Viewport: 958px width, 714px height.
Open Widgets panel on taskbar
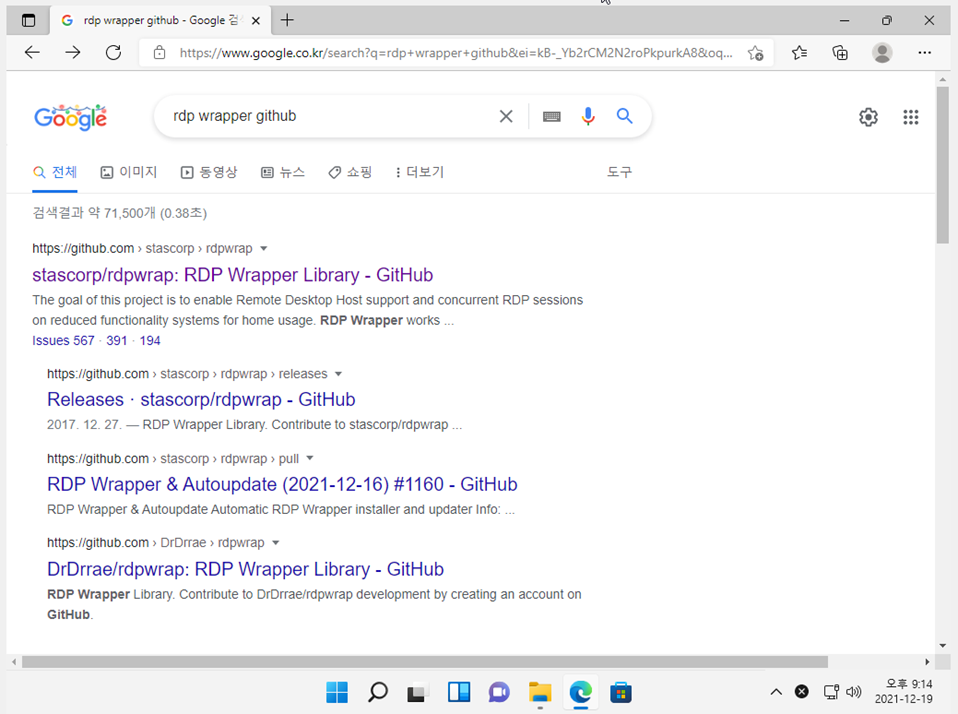tap(459, 692)
